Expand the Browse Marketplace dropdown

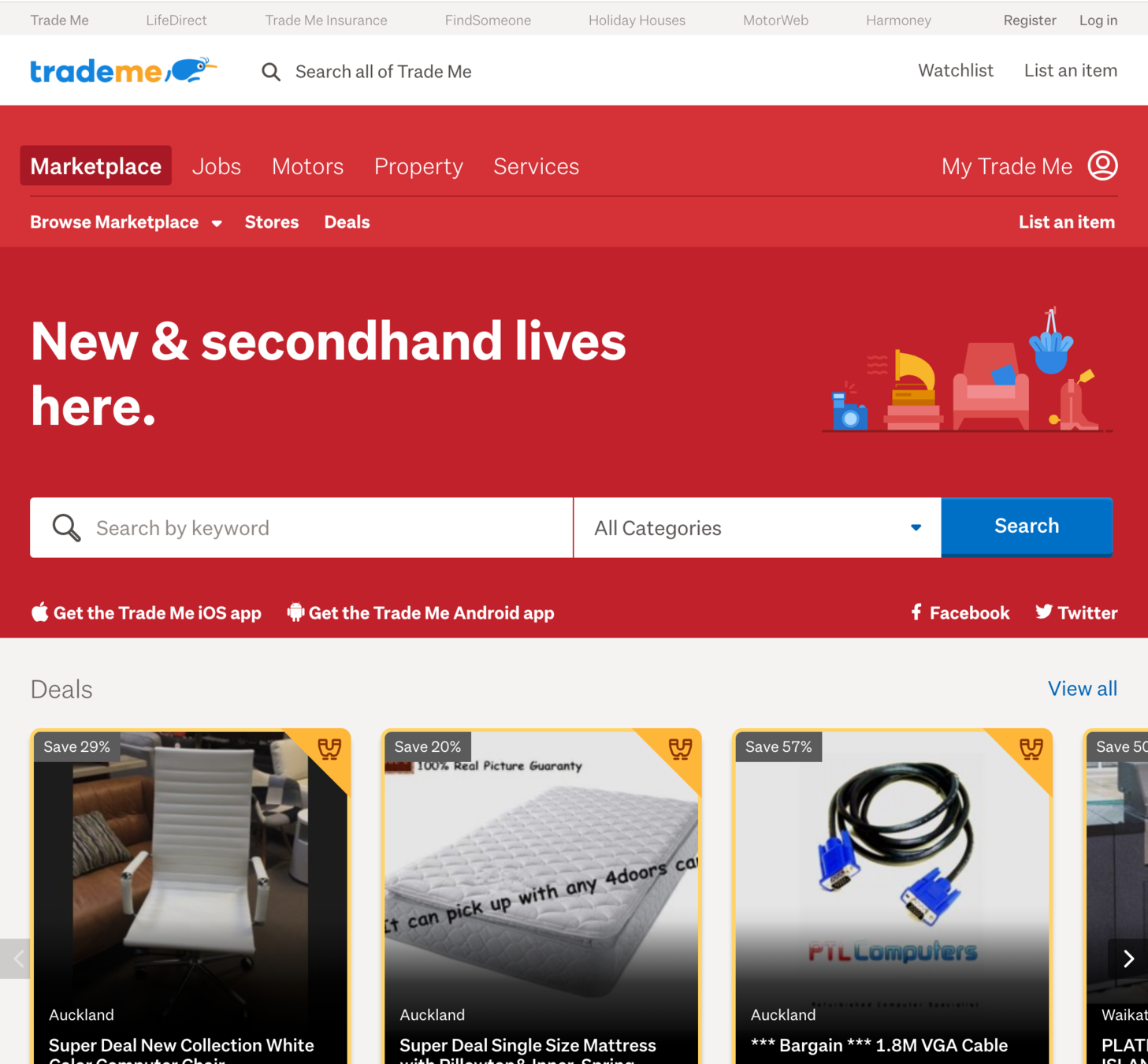click(x=126, y=222)
